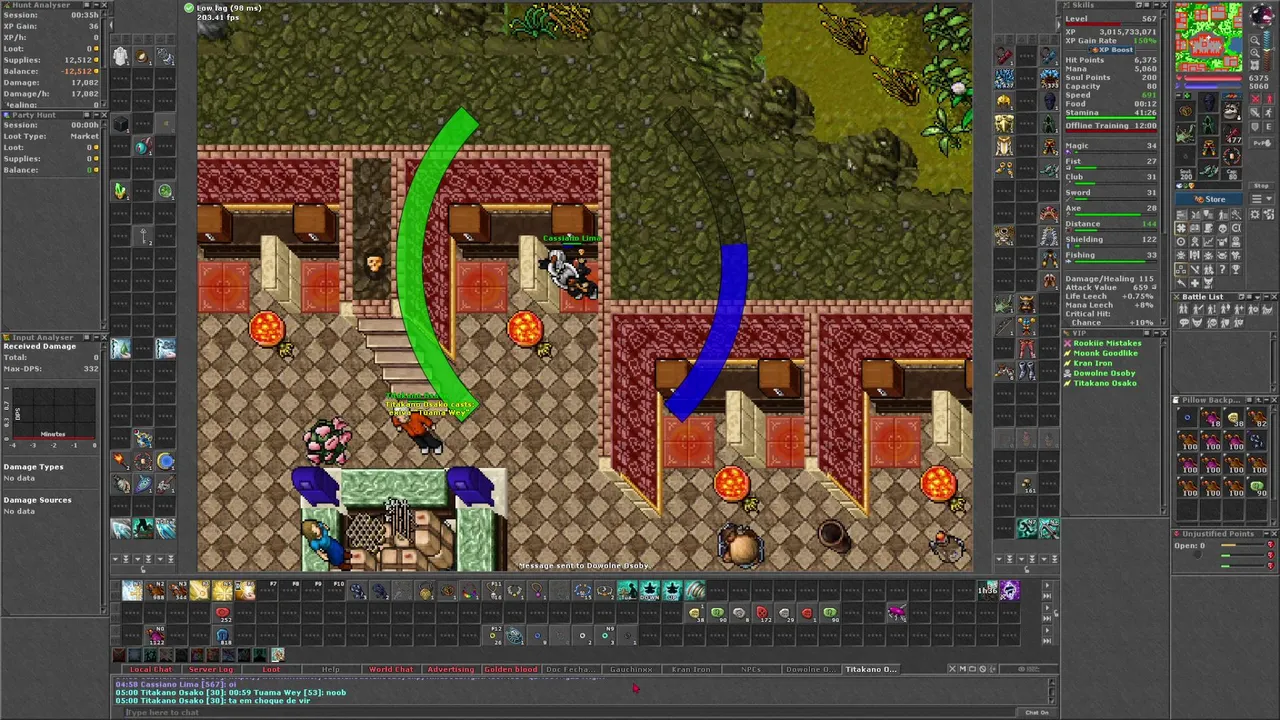
Task: Click the helmet slot in the equipment panel
Action: pos(1208,101)
